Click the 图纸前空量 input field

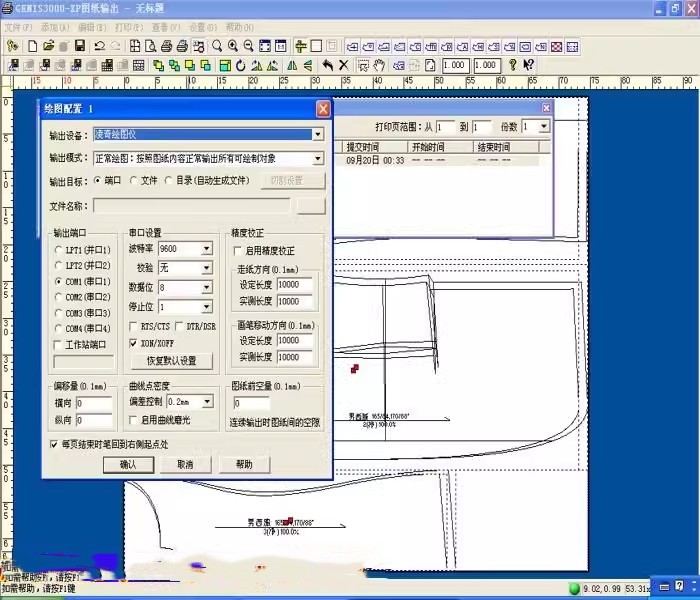point(252,403)
